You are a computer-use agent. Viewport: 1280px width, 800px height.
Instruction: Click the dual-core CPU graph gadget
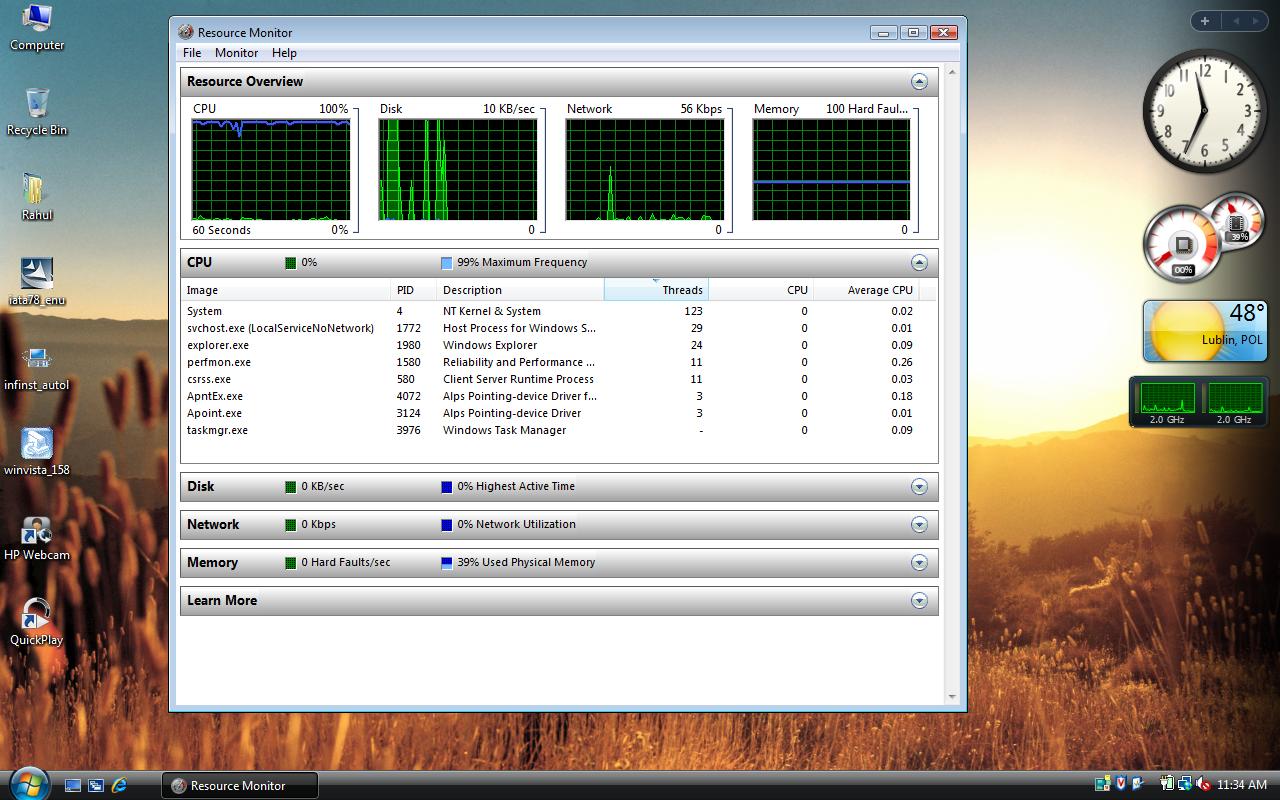pos(1199,402)
